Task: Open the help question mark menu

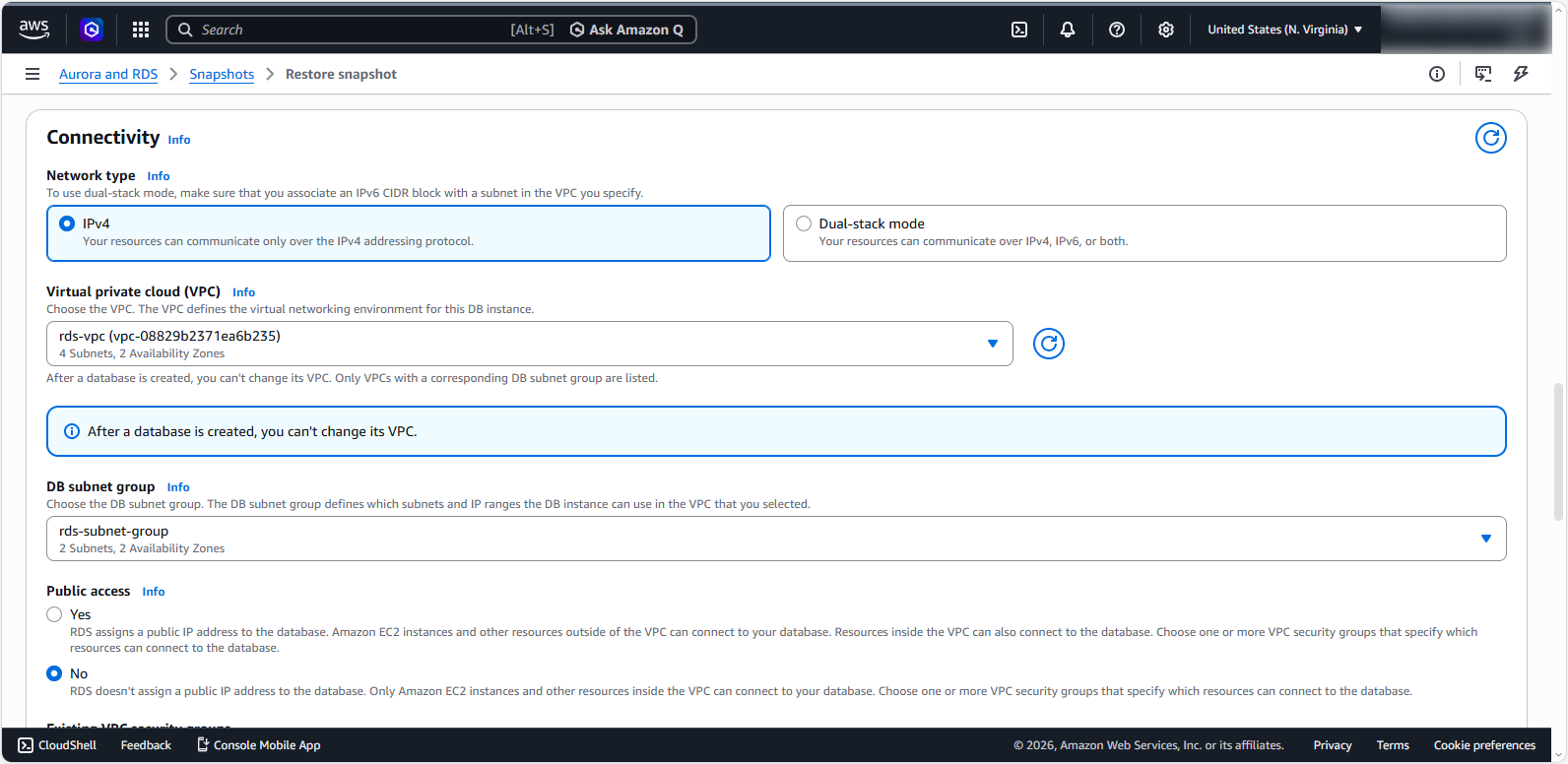Action: tap(1117, 30)
